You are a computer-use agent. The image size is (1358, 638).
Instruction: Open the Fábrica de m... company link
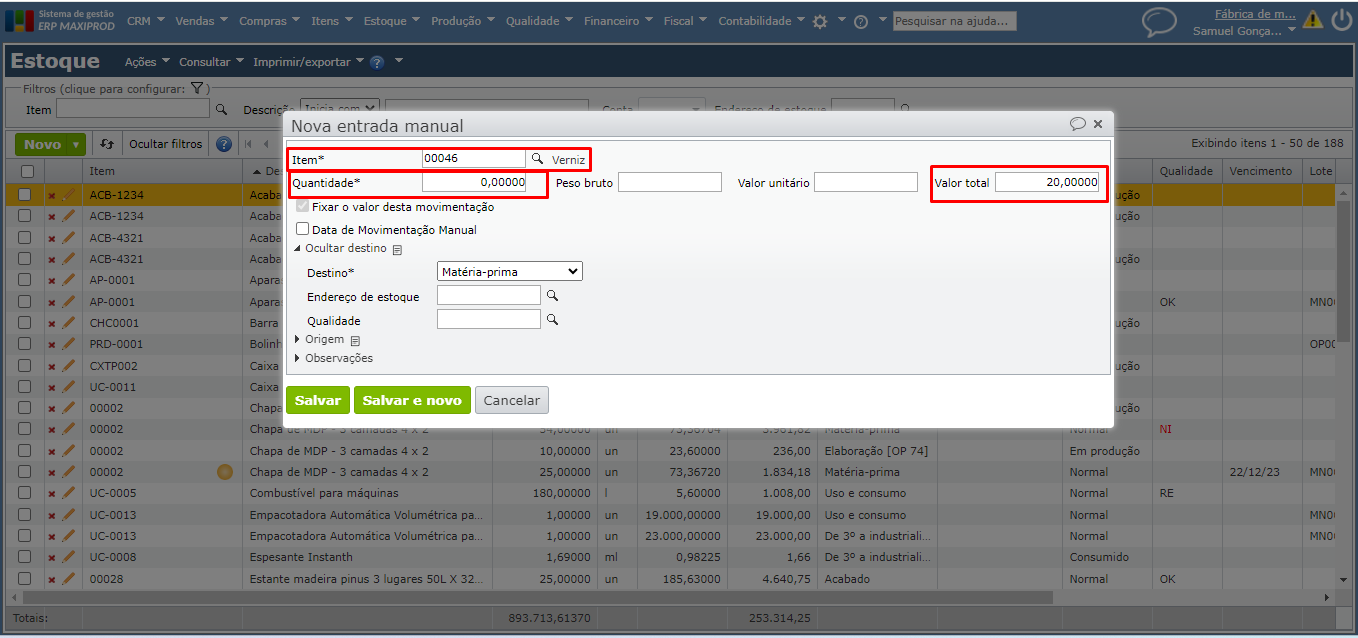click(x=1255, y=14)
